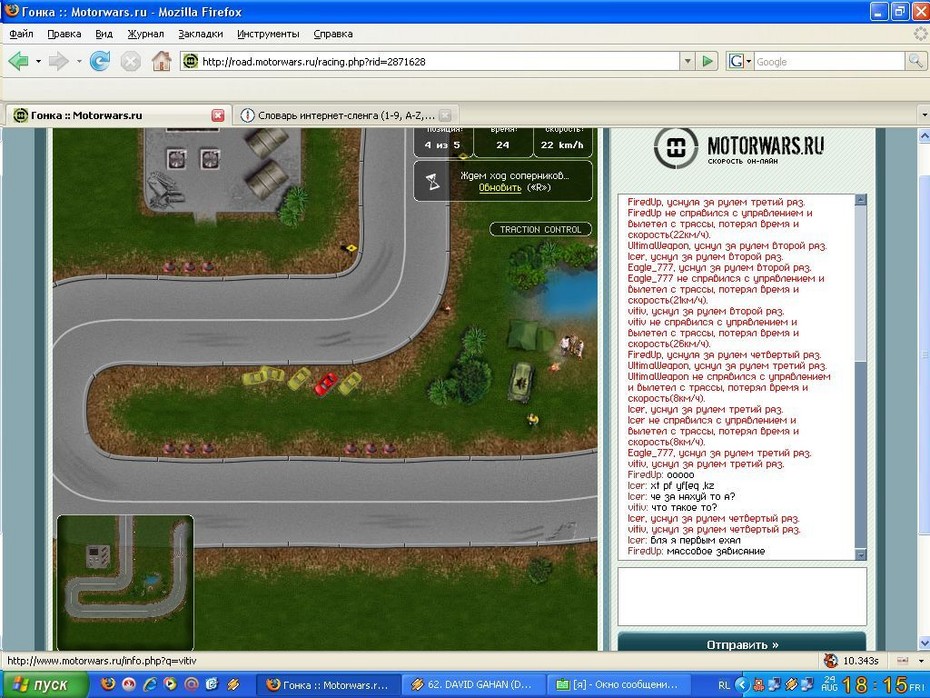The image size is (930, 698).
Task: Click the status bar dropdown arrow at bottom right
Action: click(921, 660)
